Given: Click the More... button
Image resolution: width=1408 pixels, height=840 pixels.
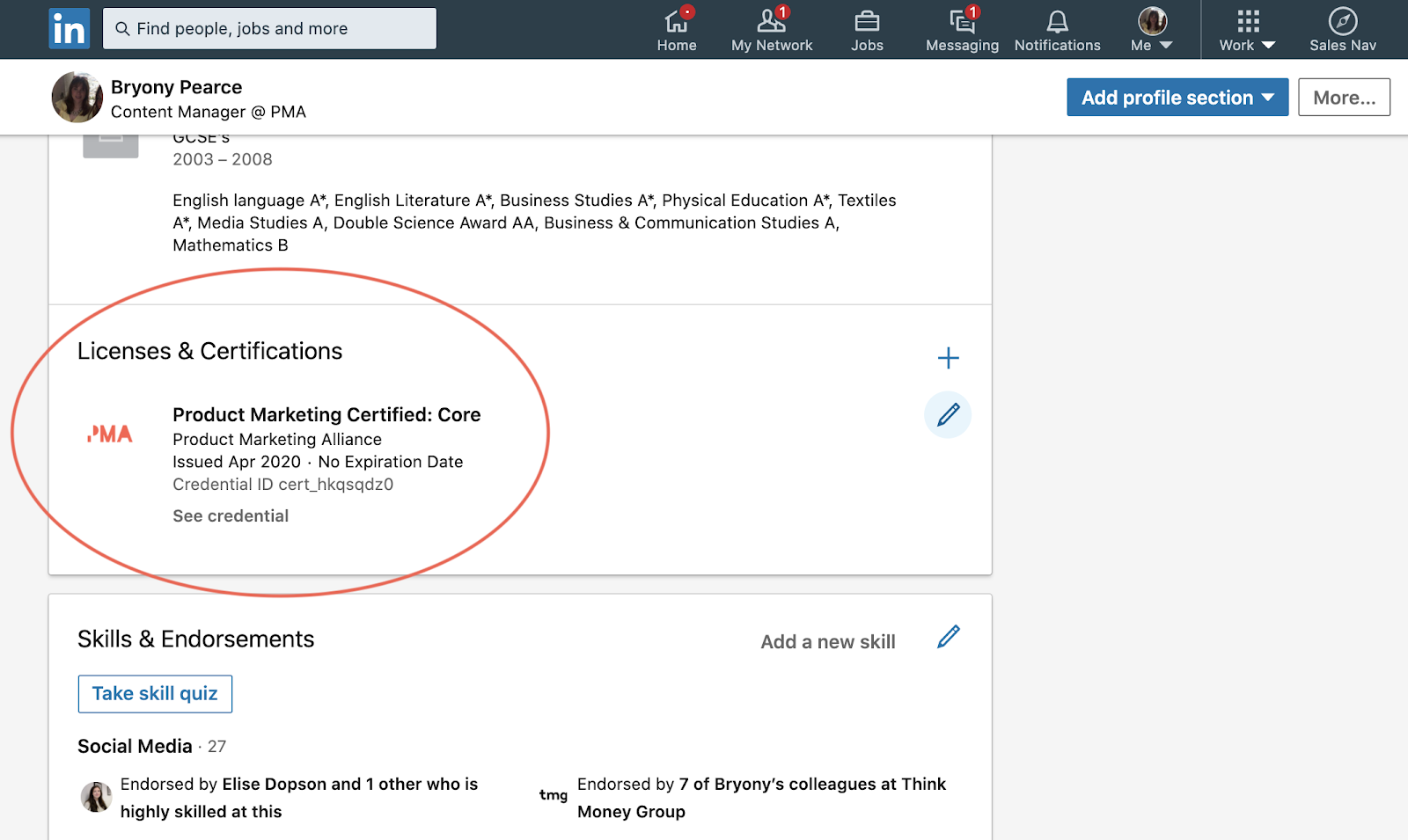Looking at the screenshot, I should click(x=1344, y=98).
